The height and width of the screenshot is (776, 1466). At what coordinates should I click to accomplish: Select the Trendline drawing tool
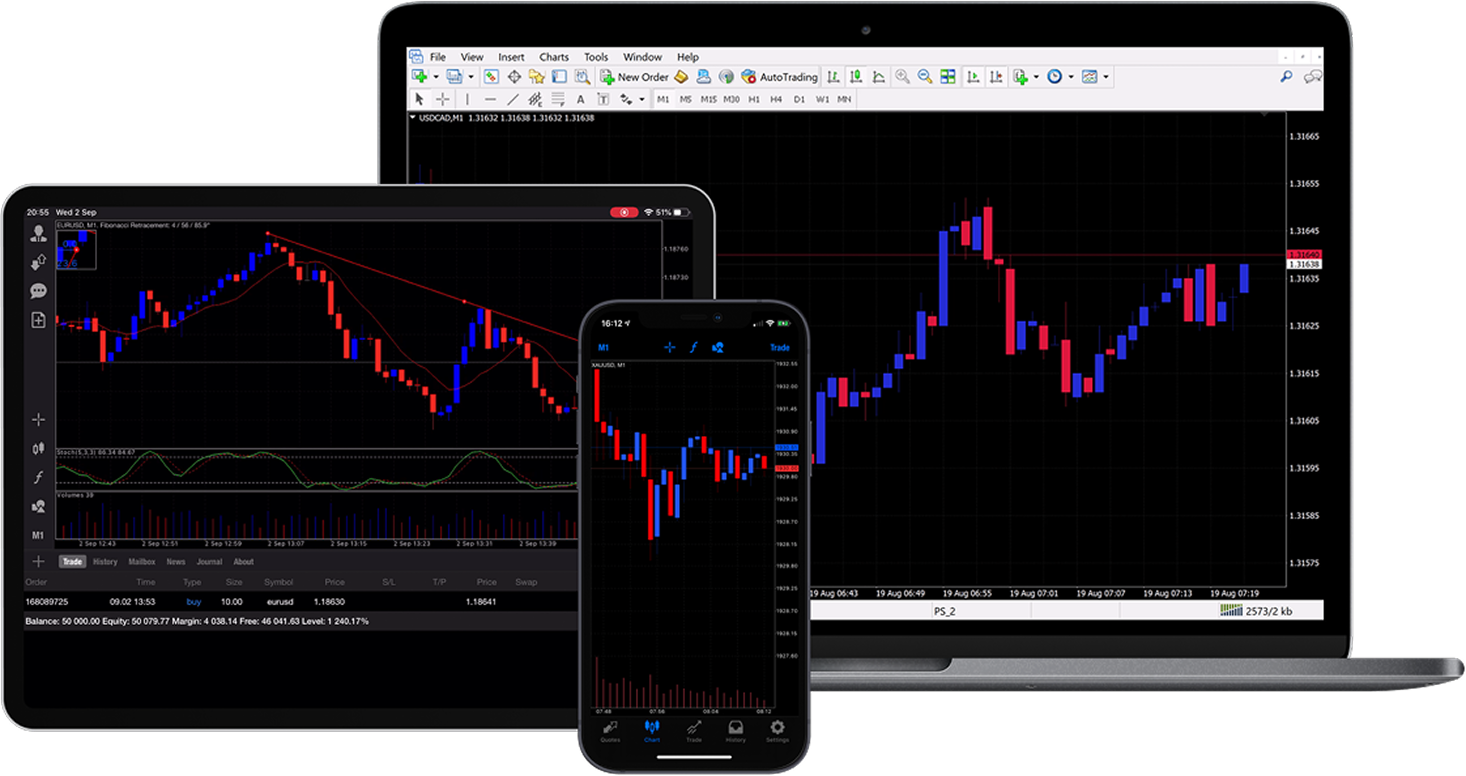point(512,99)
